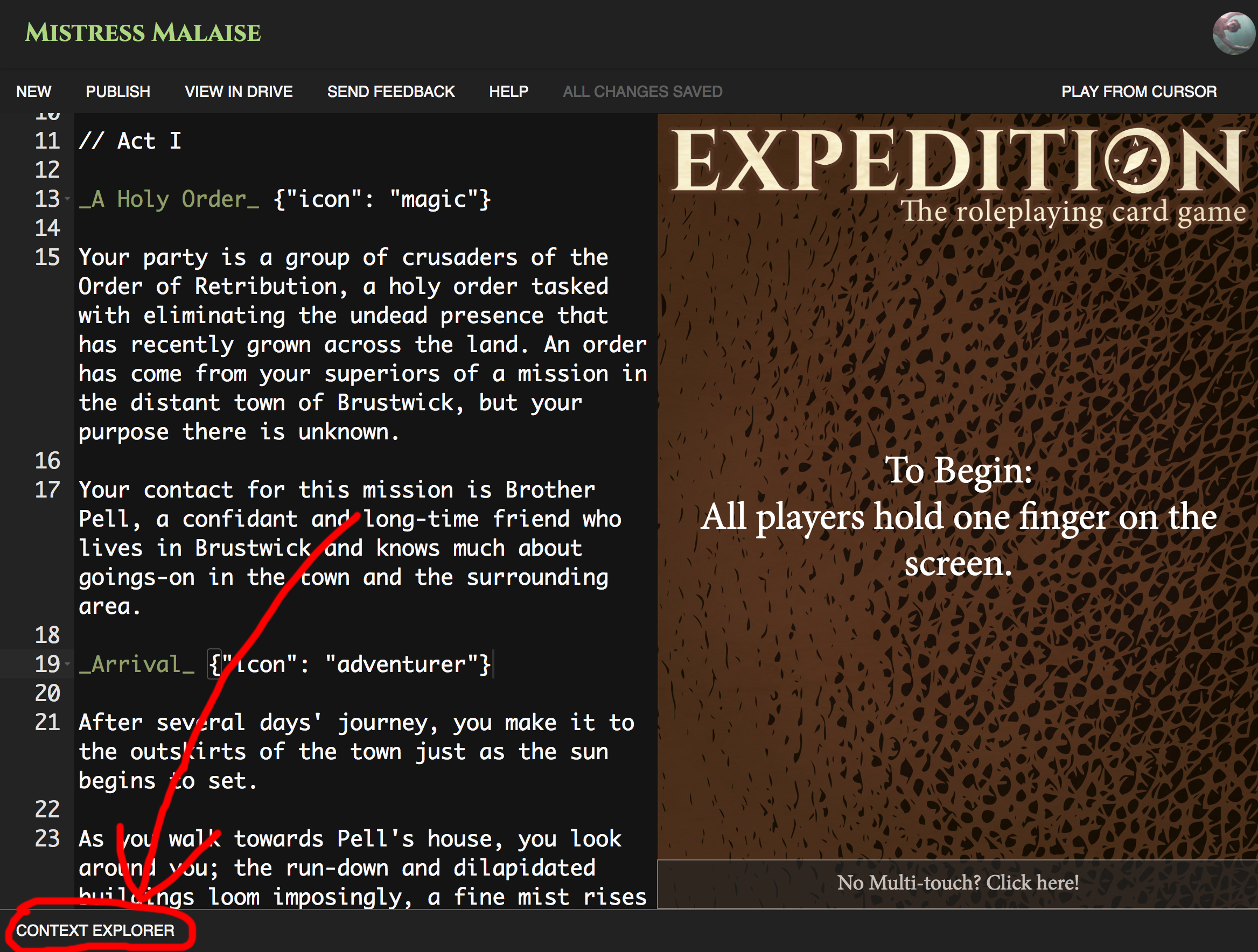Collapse fold arrow on line 13
The width and height of the screenshot is (1258, 952).
coord(68,199)
